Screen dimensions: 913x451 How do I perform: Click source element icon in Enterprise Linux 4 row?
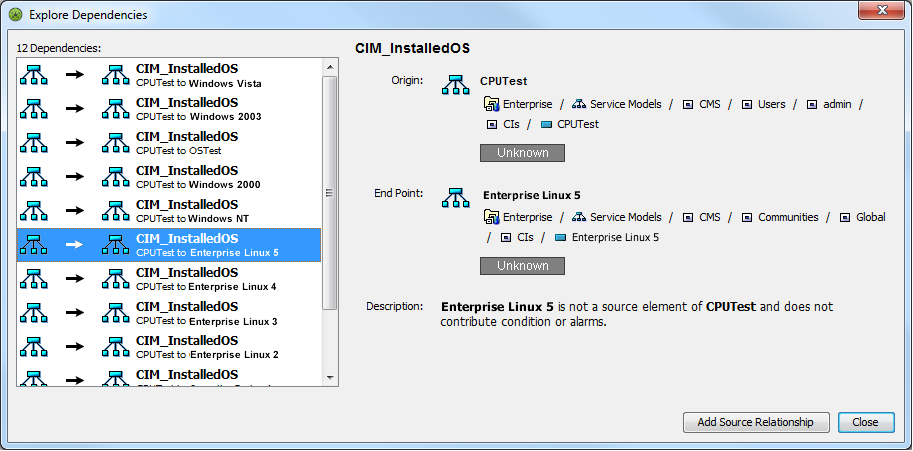coord(33,279)
